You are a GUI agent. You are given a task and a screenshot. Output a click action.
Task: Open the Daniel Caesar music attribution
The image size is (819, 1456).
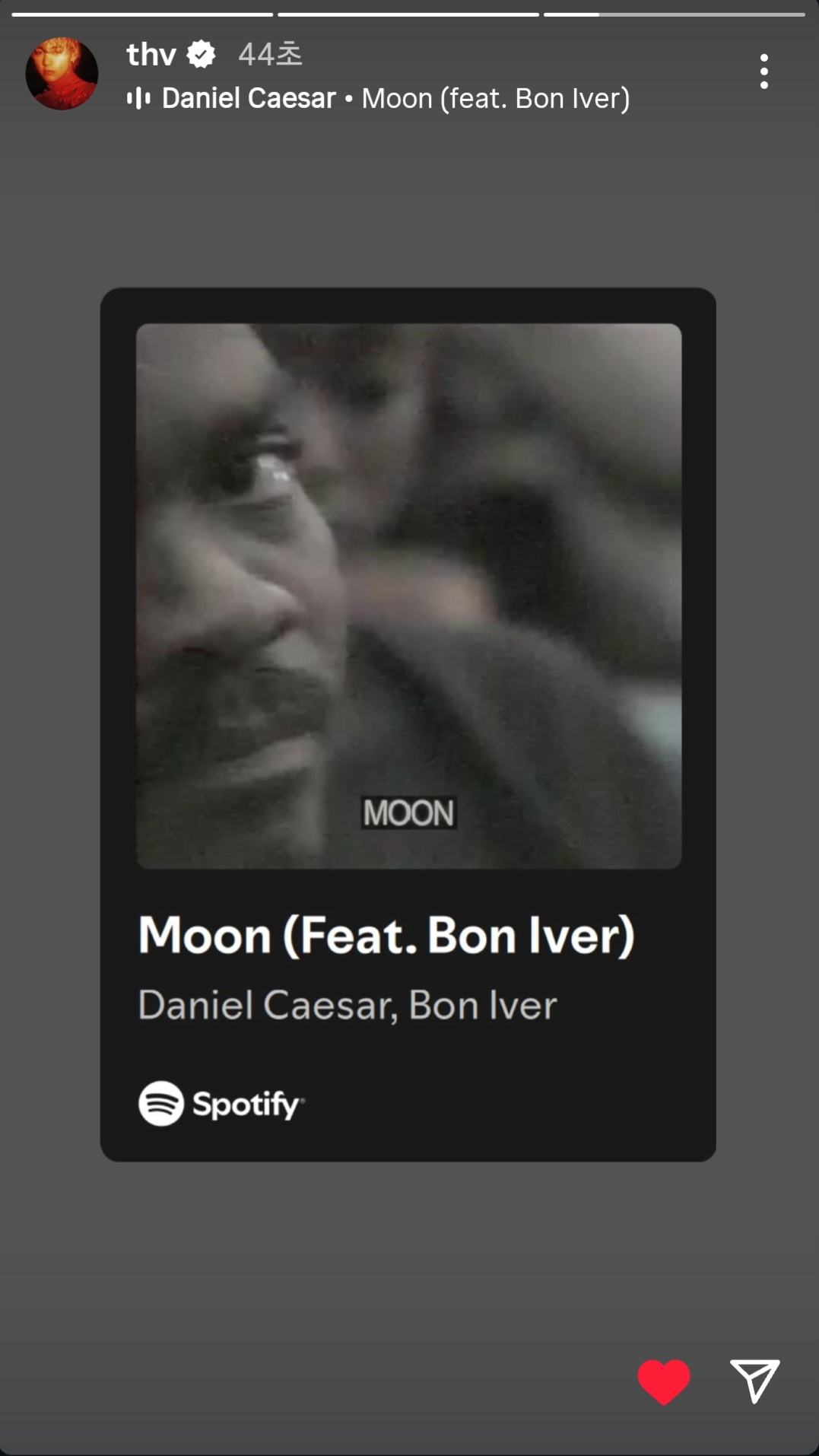[249, 98]
